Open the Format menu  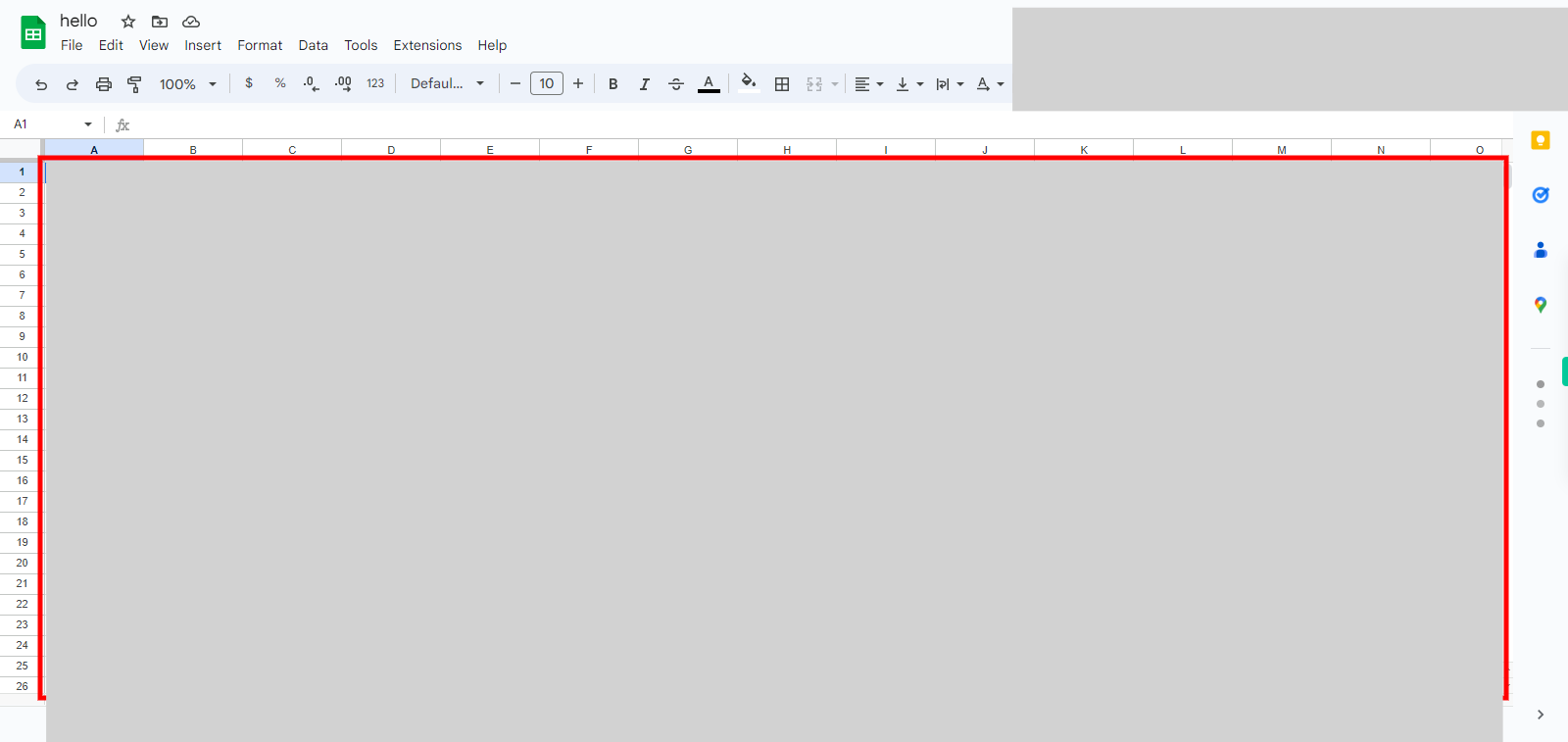coord(260,45)
